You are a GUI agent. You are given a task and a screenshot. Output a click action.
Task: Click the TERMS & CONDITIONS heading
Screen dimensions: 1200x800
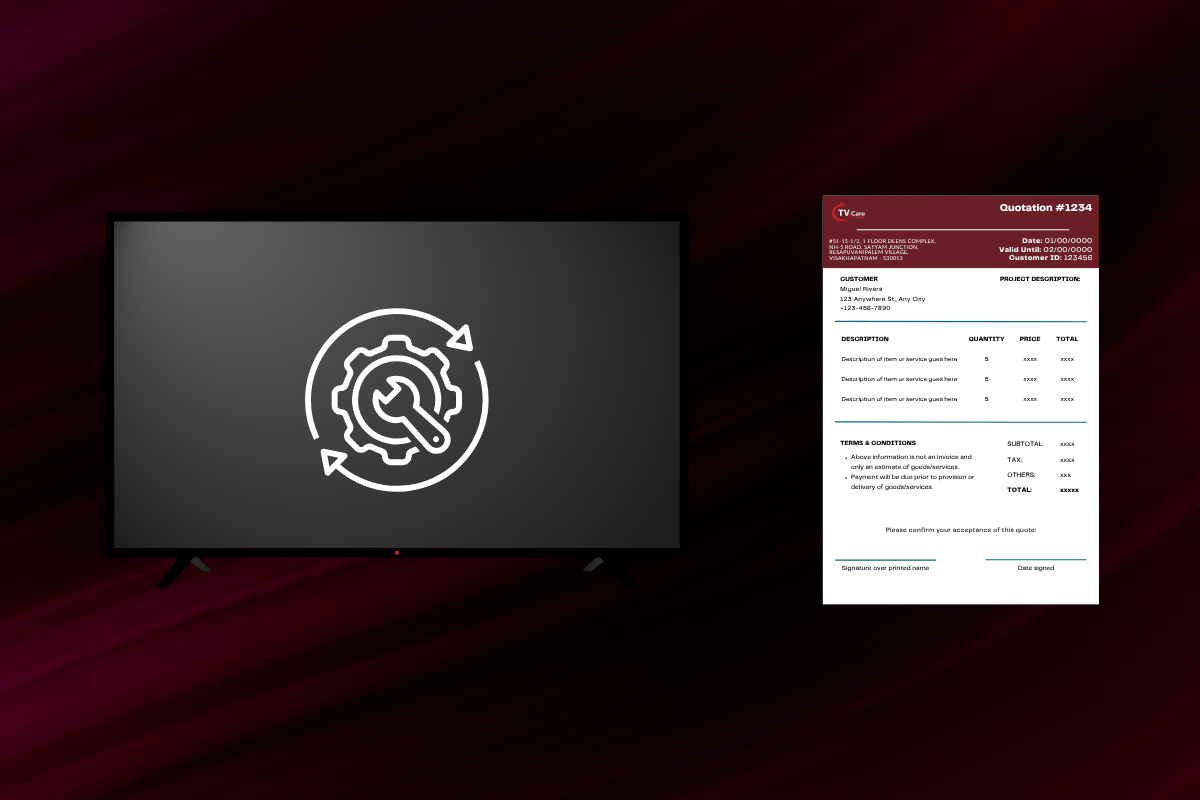878,443
